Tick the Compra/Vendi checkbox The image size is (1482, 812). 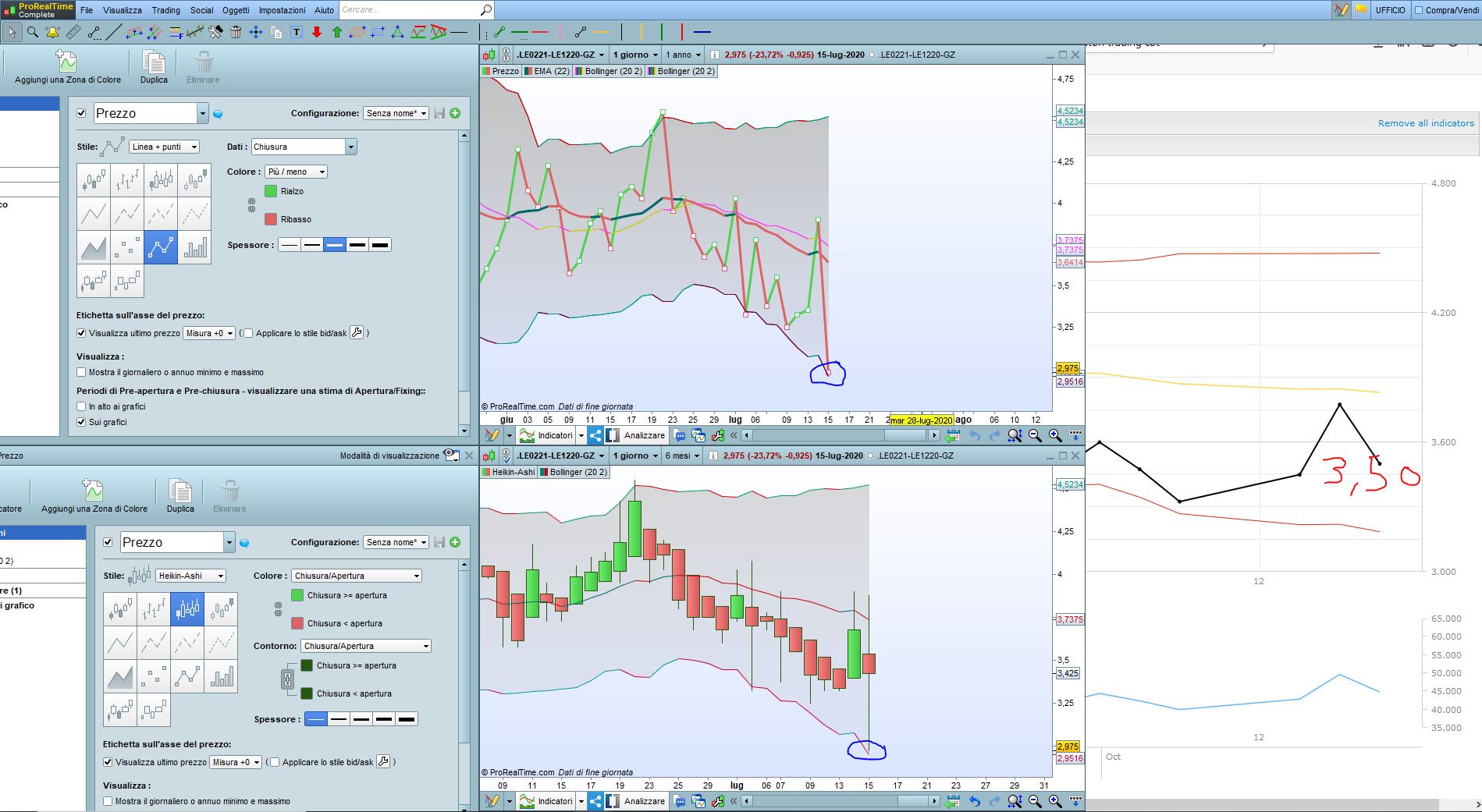(1419, 10)
